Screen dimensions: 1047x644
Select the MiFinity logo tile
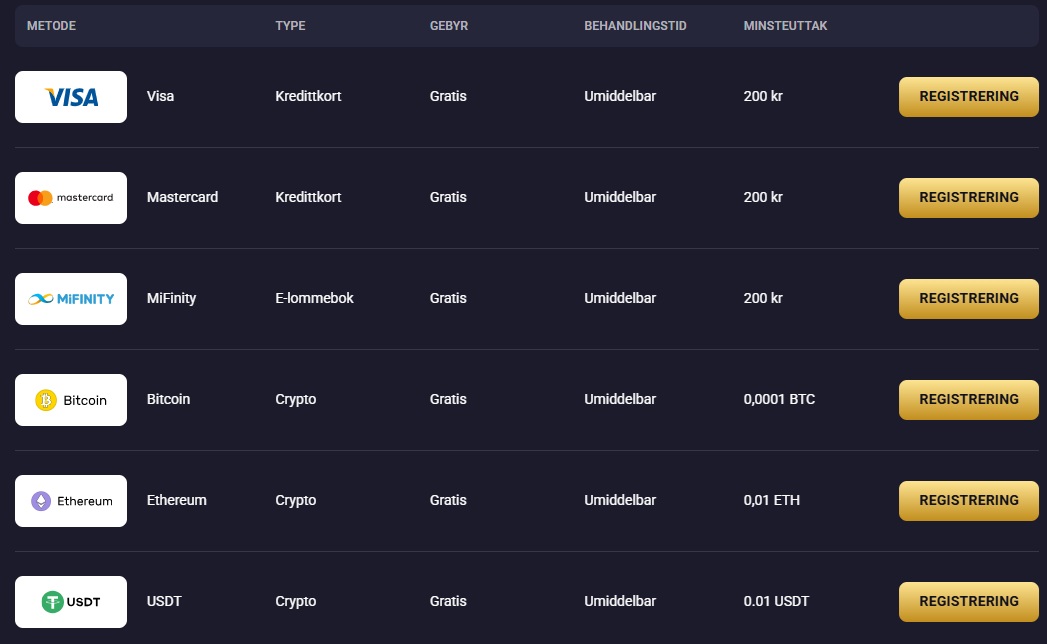pos(71,299)
